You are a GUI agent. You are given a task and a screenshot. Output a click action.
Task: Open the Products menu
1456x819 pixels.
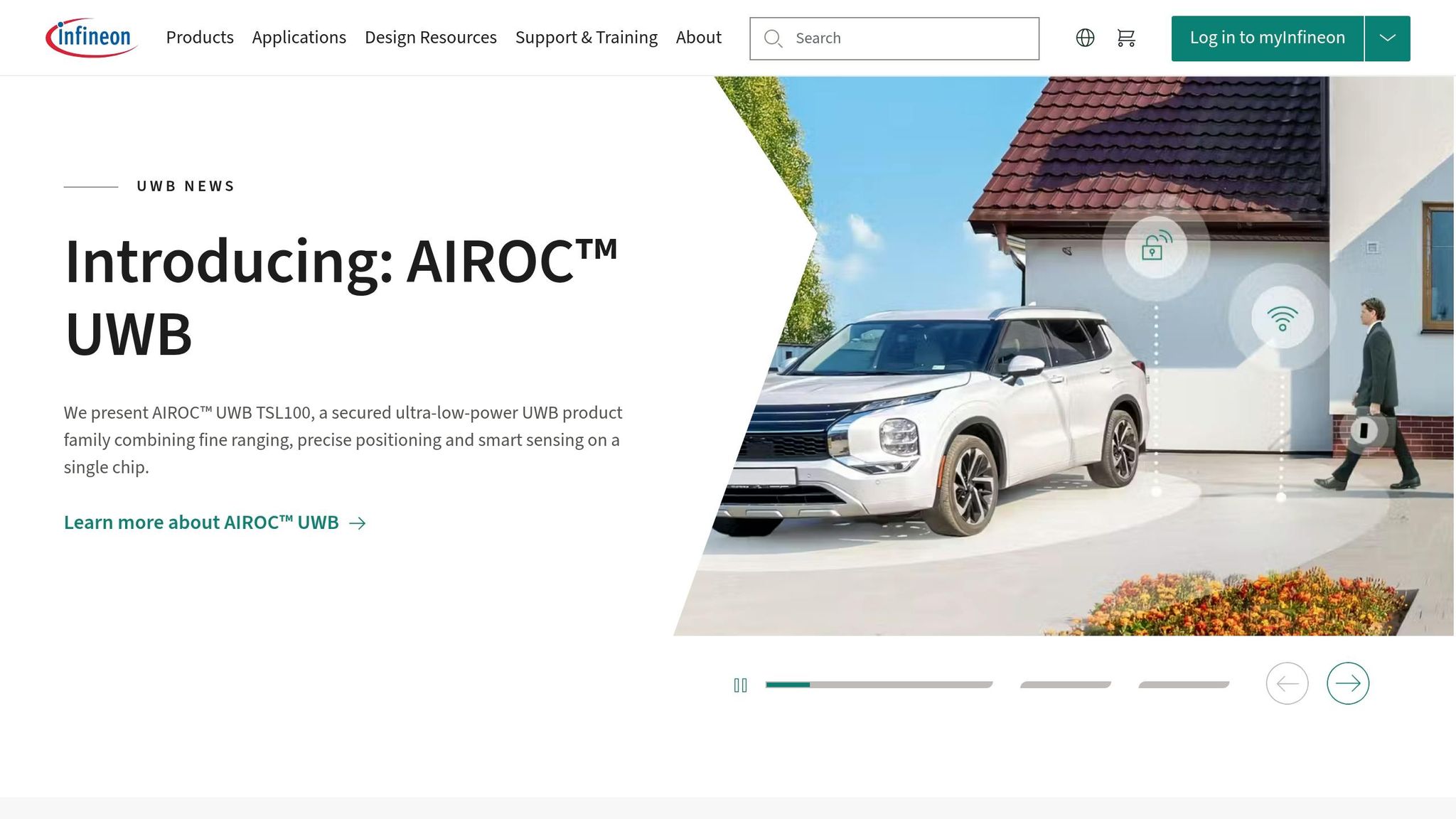click(200, 38)
